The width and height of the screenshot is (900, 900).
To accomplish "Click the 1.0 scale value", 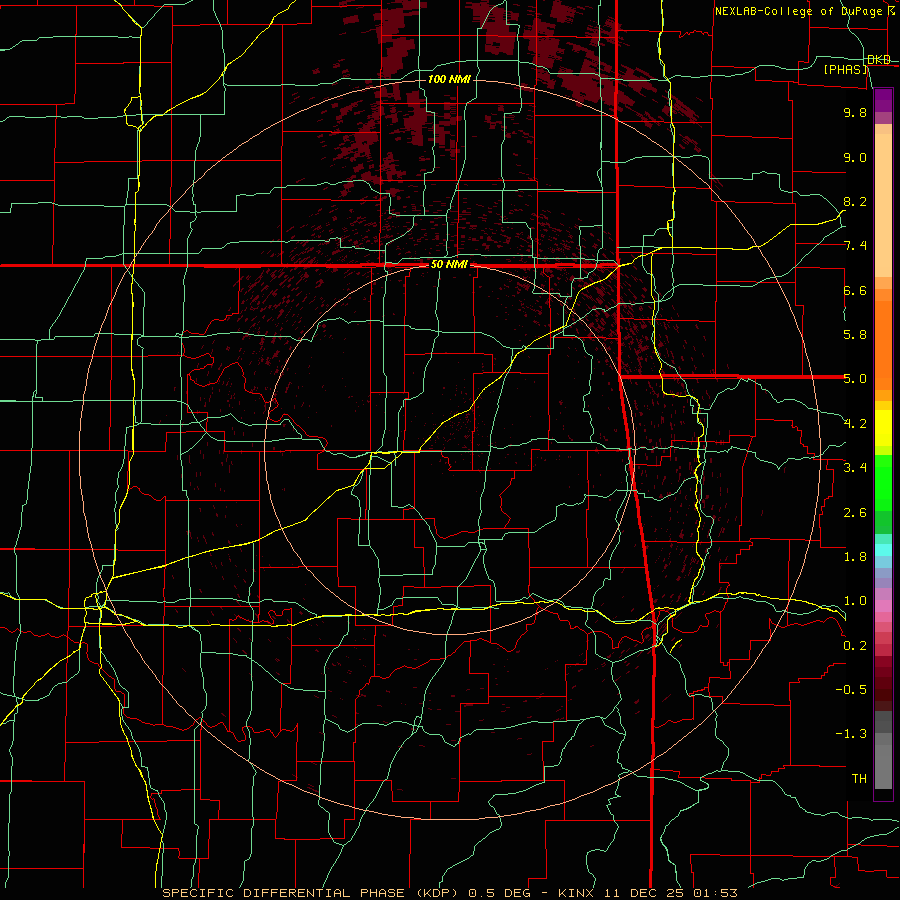I will [x=855, y=601].
